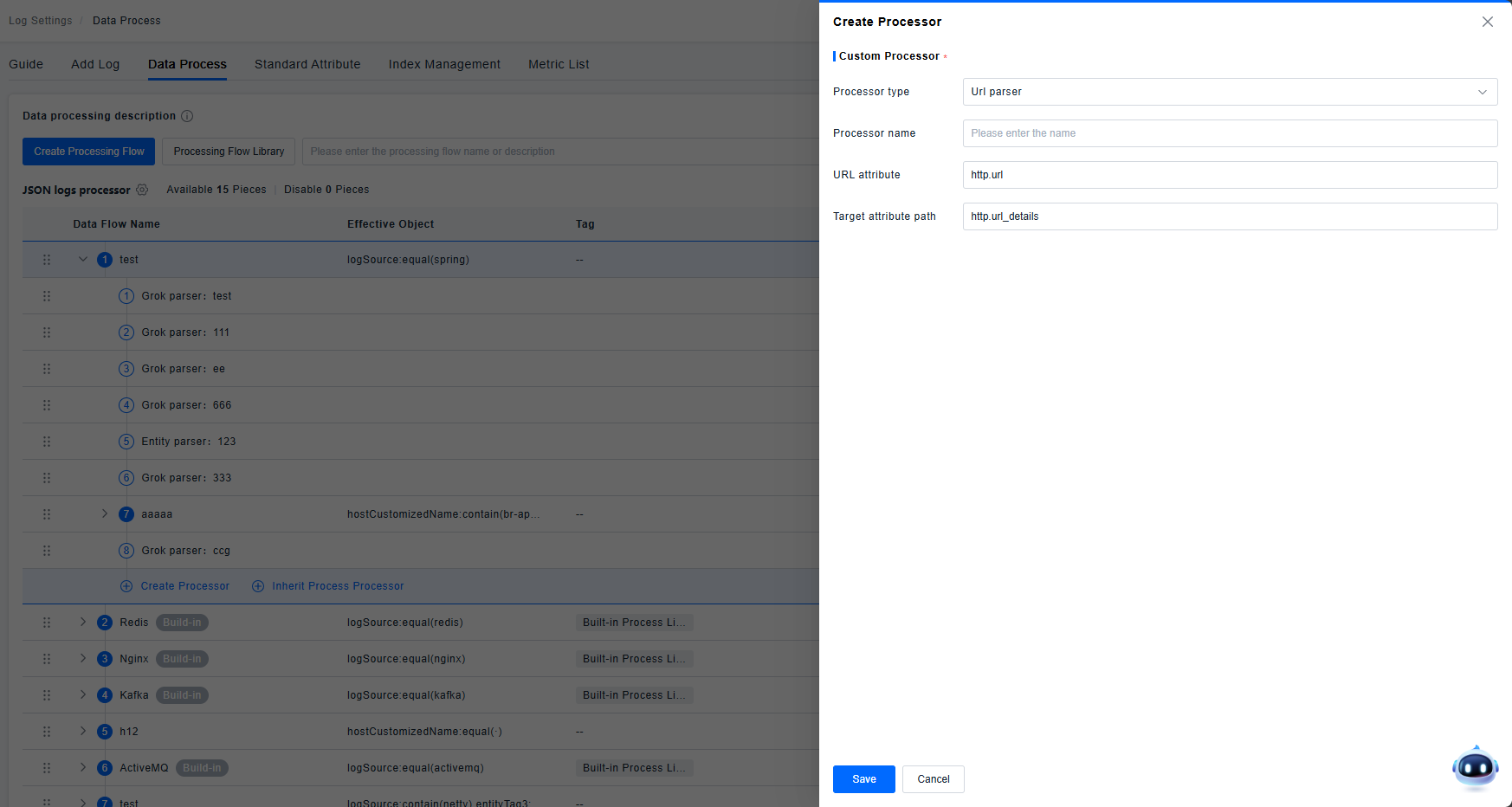The image size is (1512, 807).
Task: Click the JSON logs processor settings gear
Action: click(x=142, y=190)
